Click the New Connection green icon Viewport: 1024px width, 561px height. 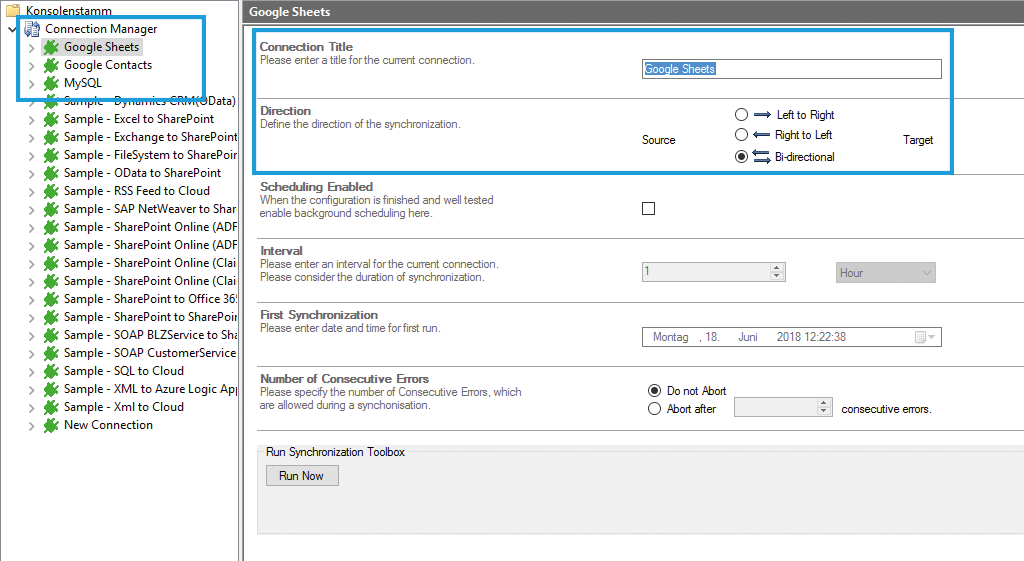point(51,425)
